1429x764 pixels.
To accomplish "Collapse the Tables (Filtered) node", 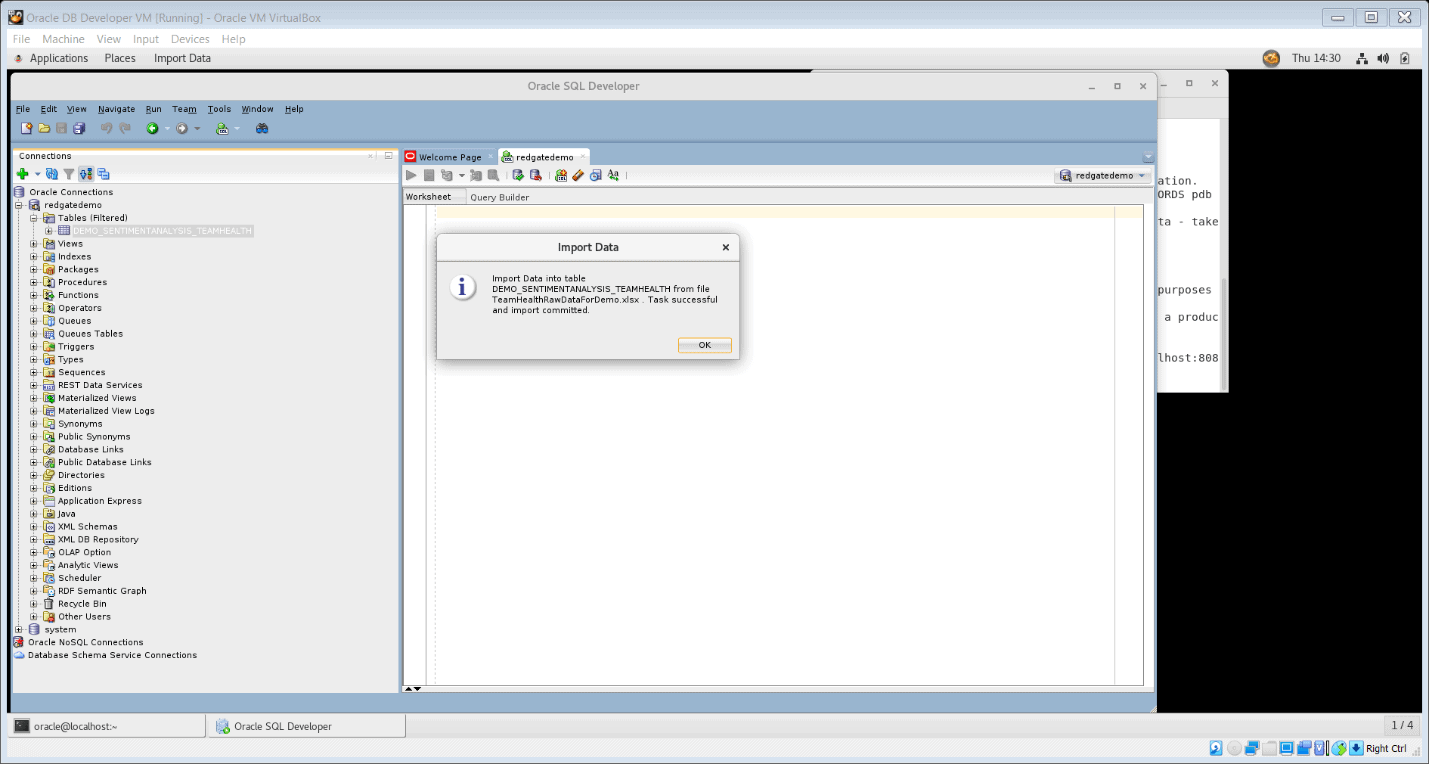I will [x=34, y=218].
